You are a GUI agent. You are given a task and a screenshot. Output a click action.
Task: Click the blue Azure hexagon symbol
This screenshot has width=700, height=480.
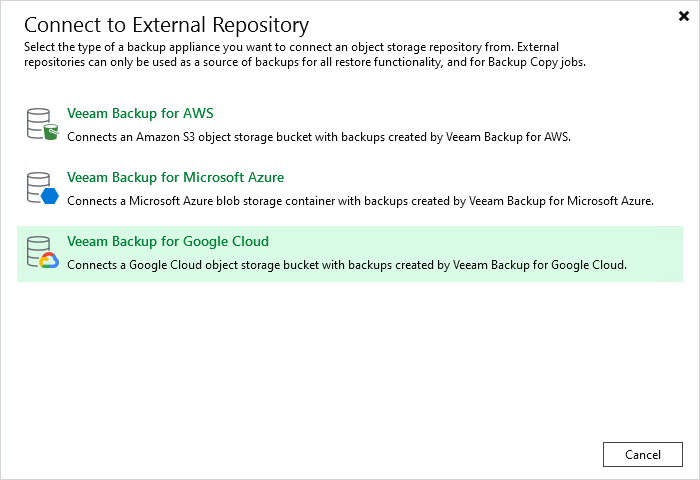[x=50, y=196]
